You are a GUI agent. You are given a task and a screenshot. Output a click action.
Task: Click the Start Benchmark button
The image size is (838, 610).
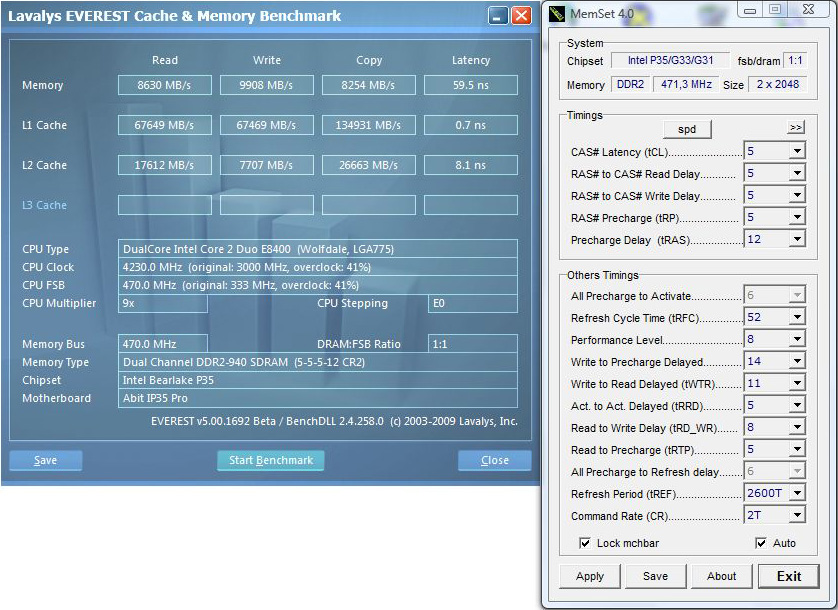click(271, 460)
